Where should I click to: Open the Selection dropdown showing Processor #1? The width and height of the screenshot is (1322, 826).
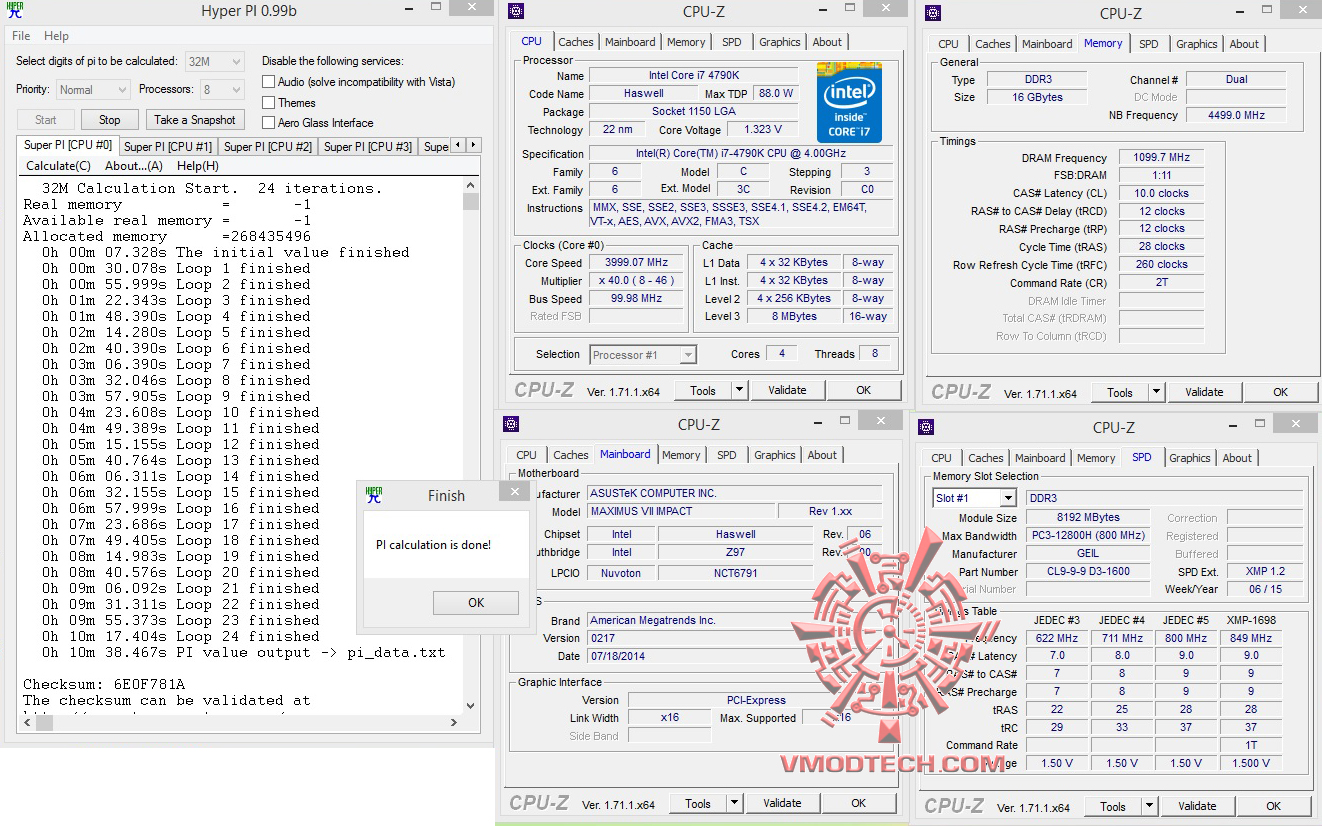tap(643, 354)
